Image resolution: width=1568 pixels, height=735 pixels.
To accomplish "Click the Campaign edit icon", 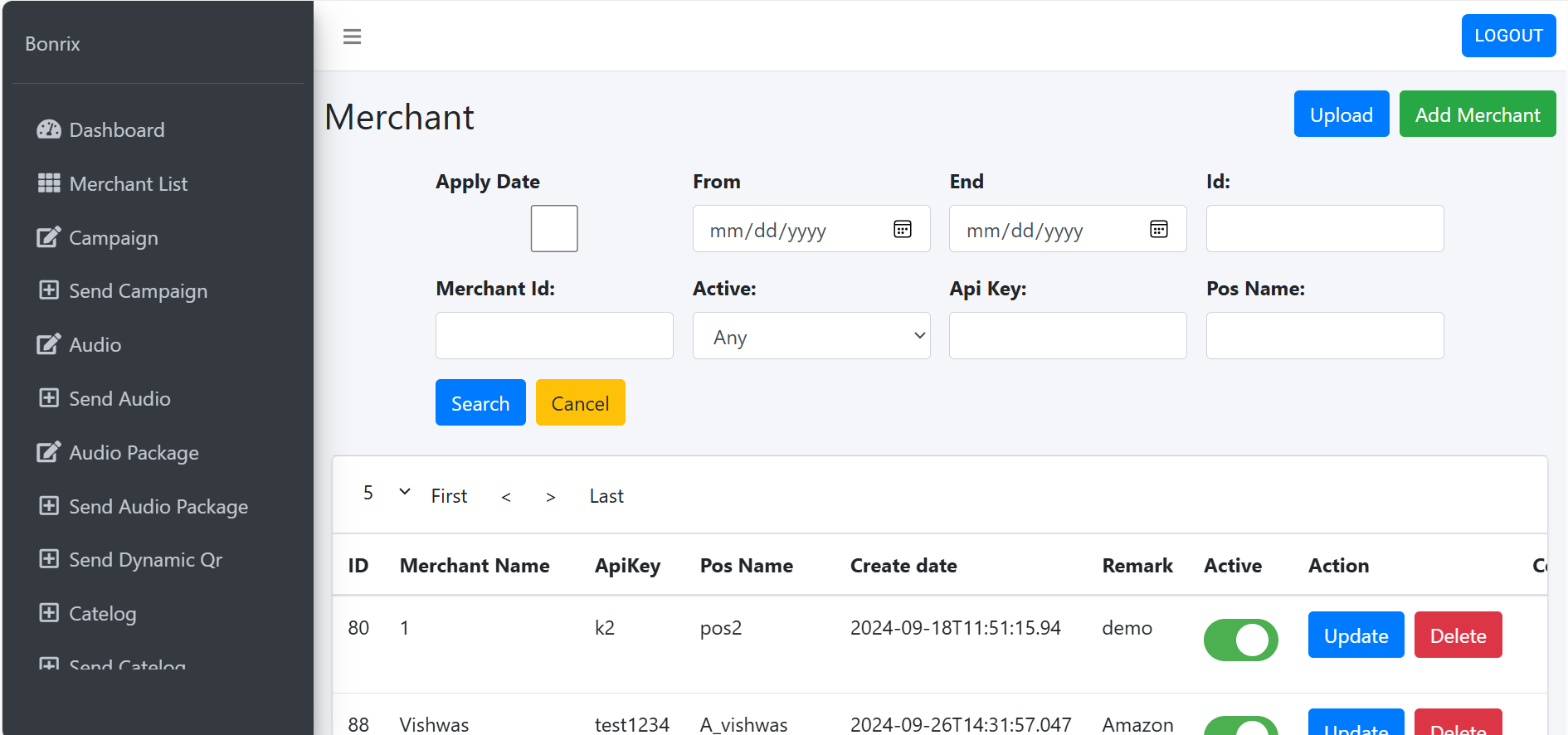I will point(49,237).
